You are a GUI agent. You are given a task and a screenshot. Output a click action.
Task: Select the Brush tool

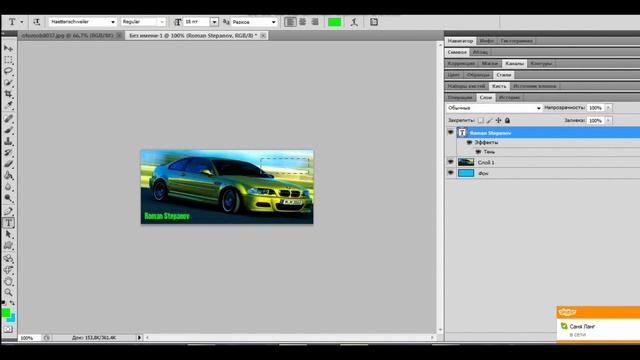pos(9,130)
